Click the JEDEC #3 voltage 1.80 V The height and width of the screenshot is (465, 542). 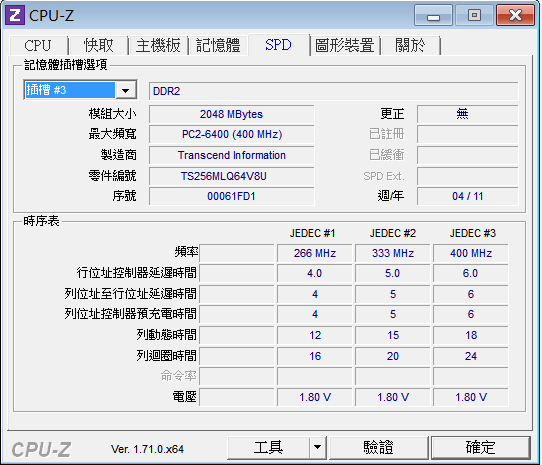pos(471,397)
